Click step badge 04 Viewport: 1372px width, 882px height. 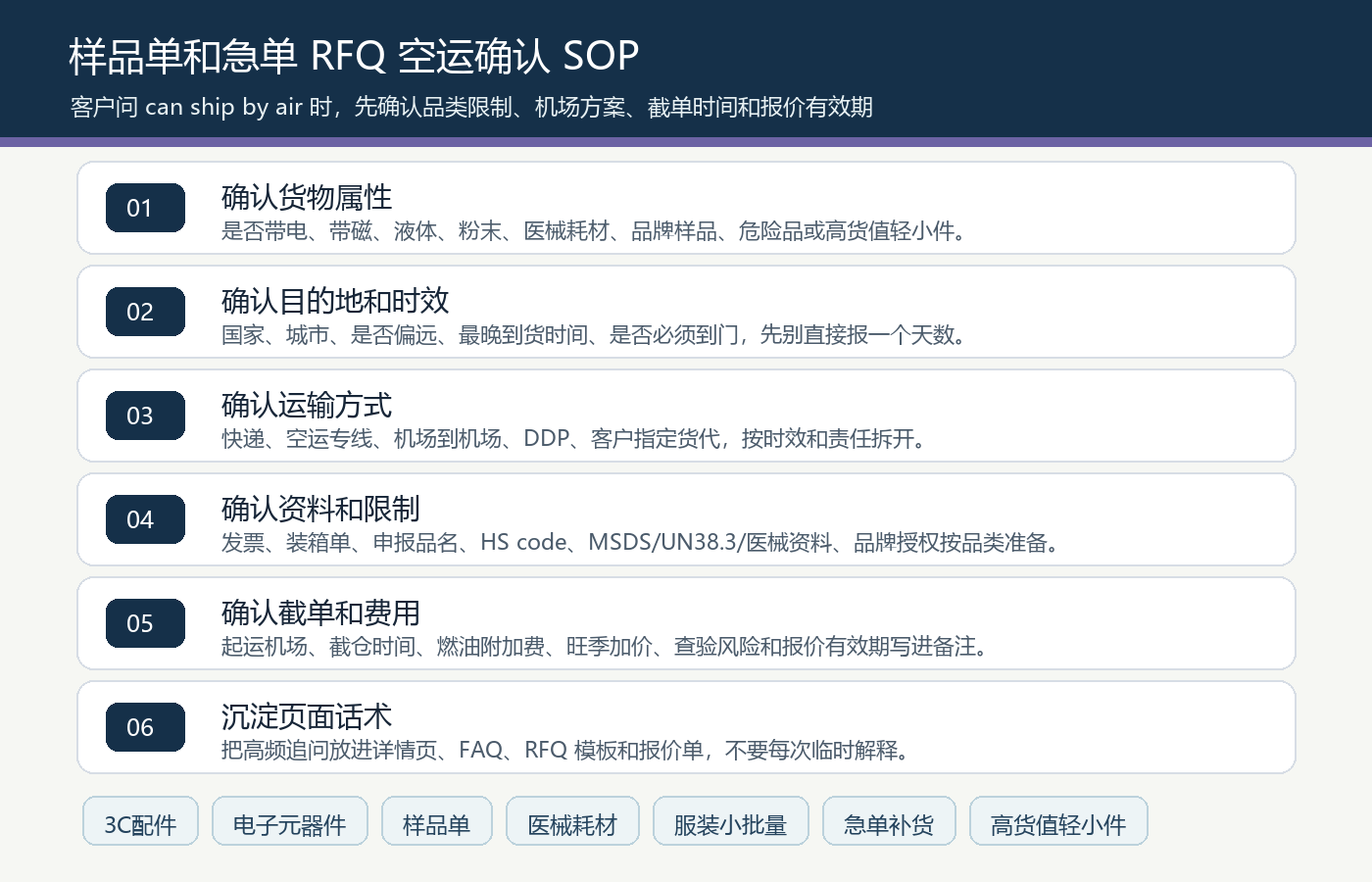(x=145, y=519)
